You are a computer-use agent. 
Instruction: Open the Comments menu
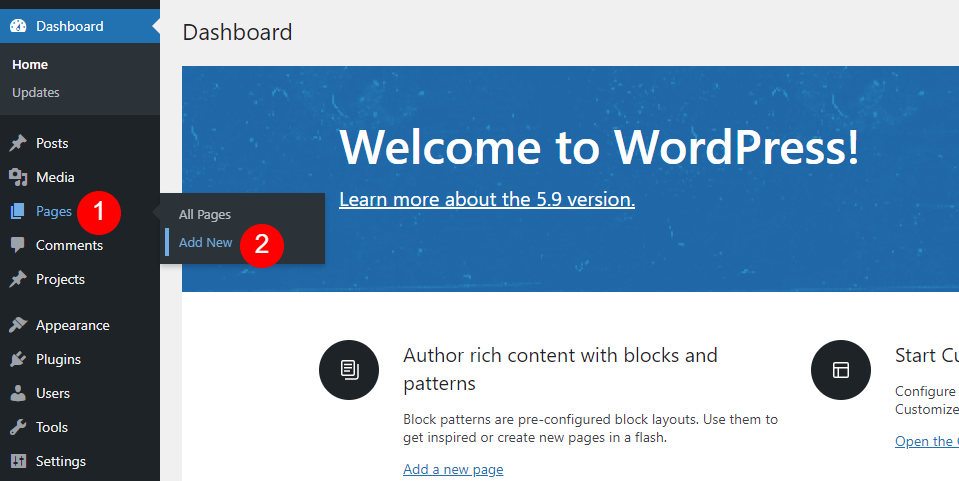coord(80,245)
